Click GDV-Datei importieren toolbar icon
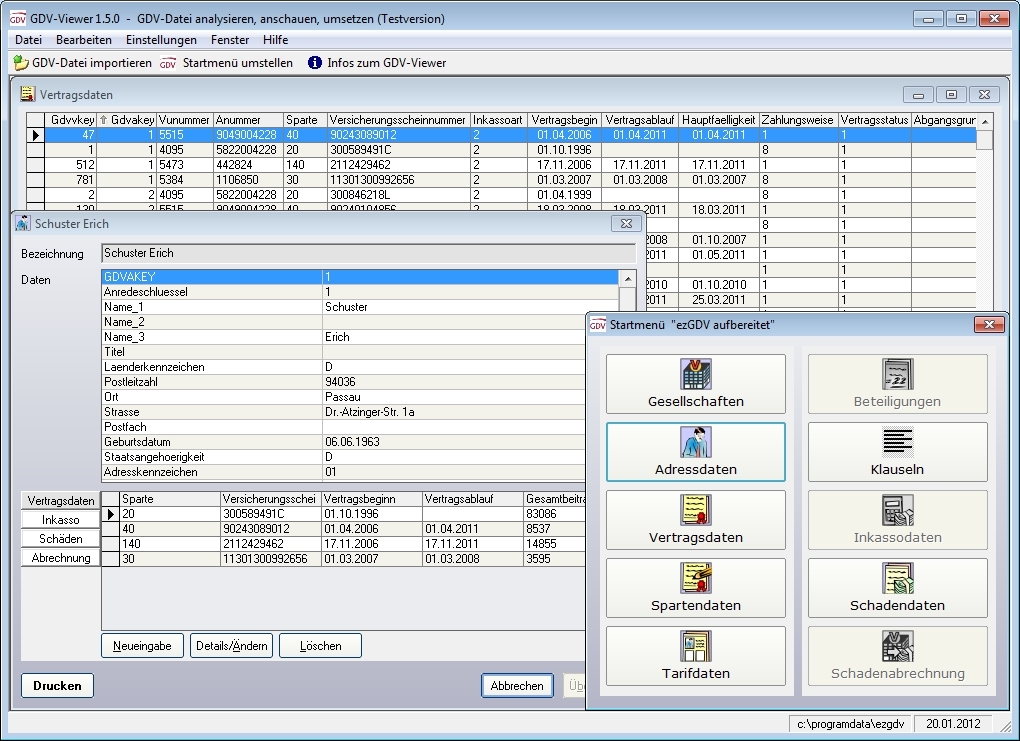The width and height of the screenshot is (1020, 741). click(x=82, y=63)
